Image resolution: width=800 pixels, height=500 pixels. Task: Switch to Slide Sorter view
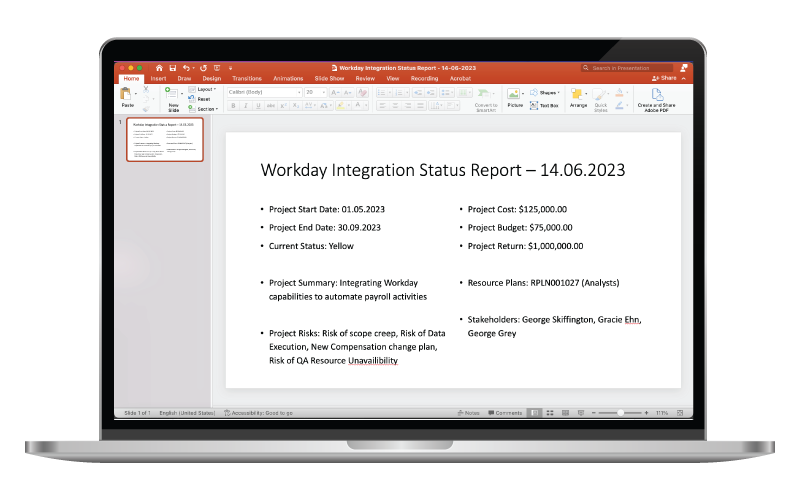coord(549,412)
